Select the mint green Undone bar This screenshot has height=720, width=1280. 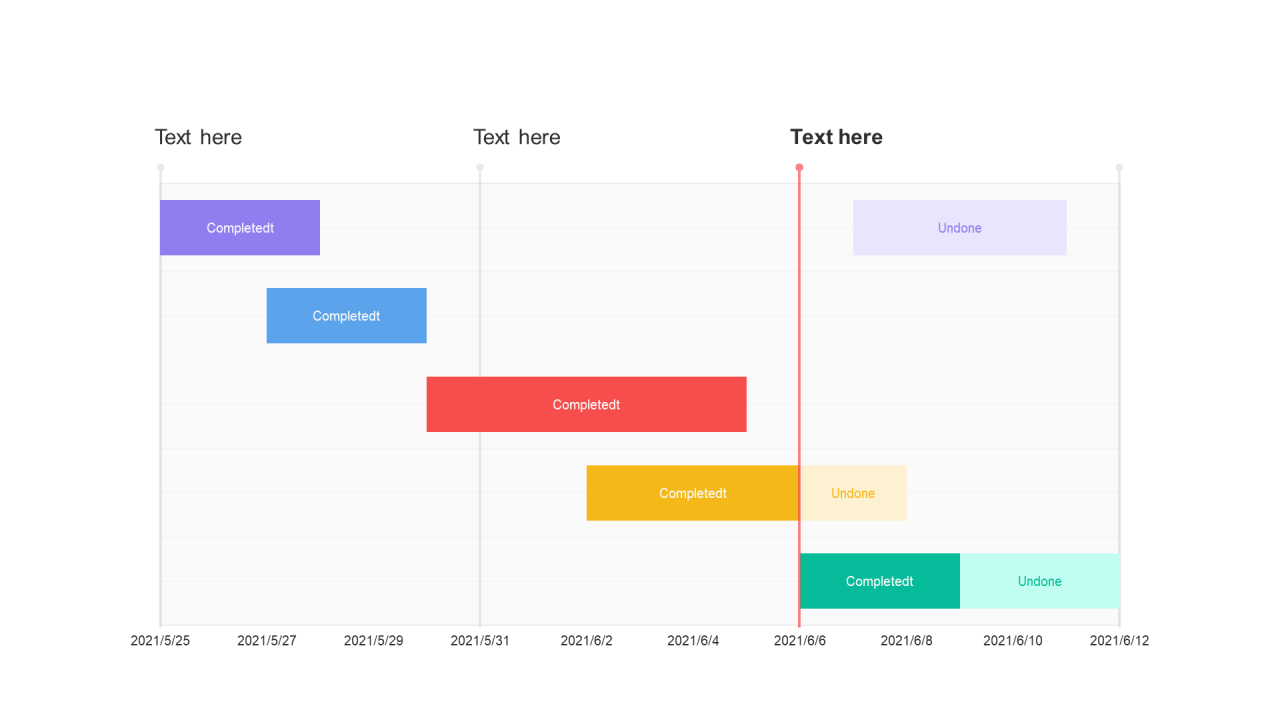tap(1039, 581)
